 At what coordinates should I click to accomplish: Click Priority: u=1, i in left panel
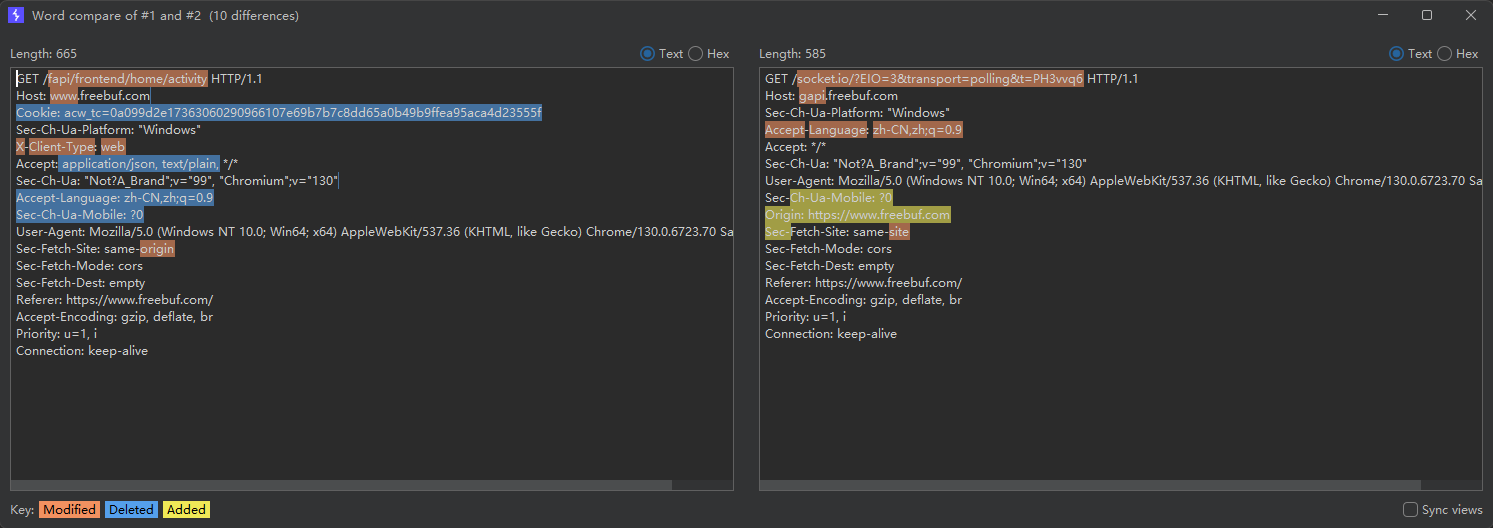pyautogui.click(x=56, y=334)
